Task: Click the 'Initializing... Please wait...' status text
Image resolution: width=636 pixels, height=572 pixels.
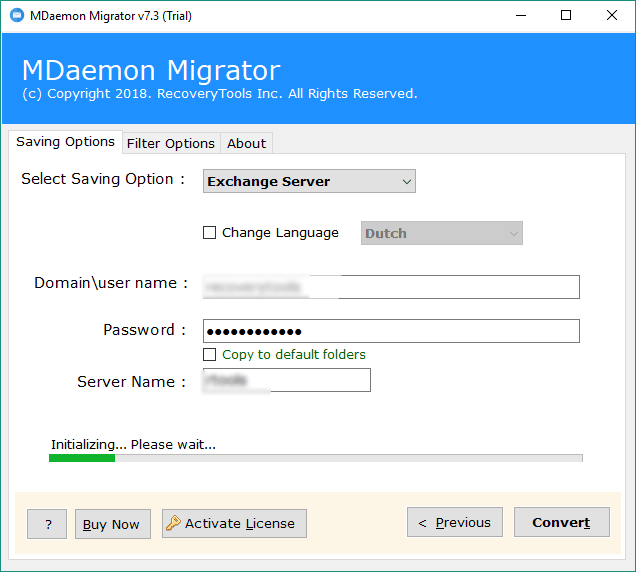Action: click(133, 444)
